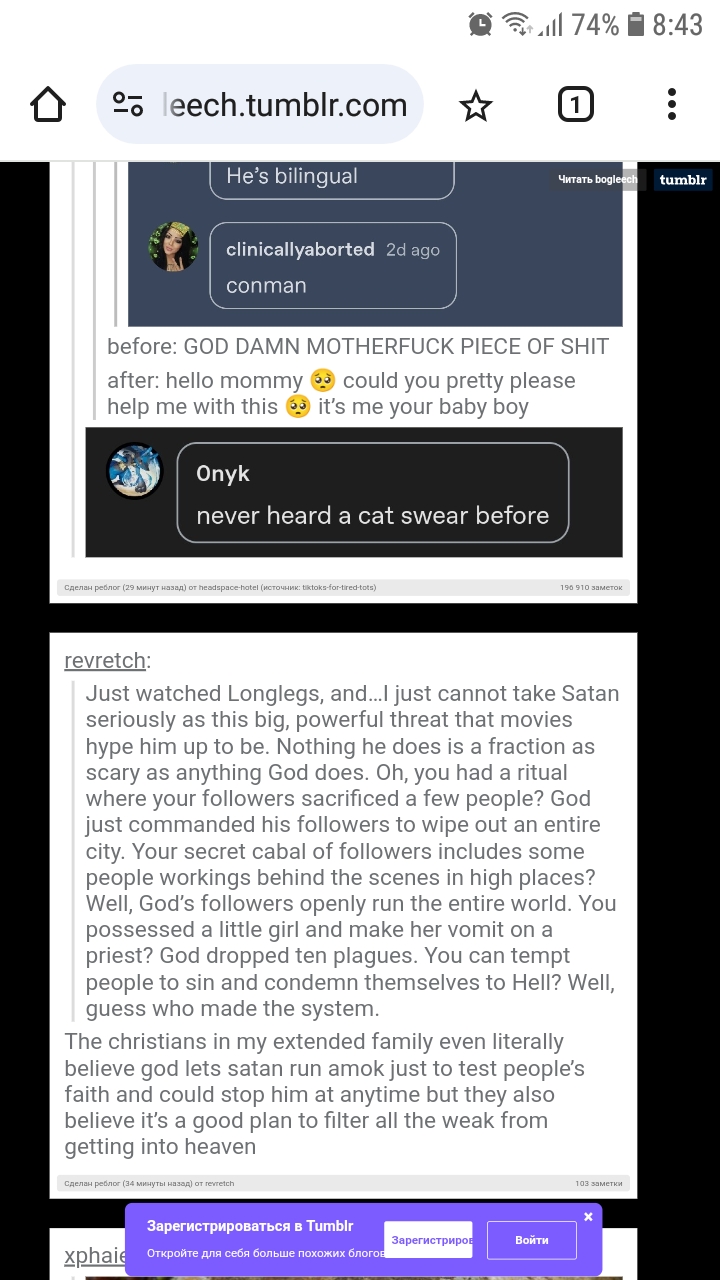Open the 196 910 заметок notes link

591,587
